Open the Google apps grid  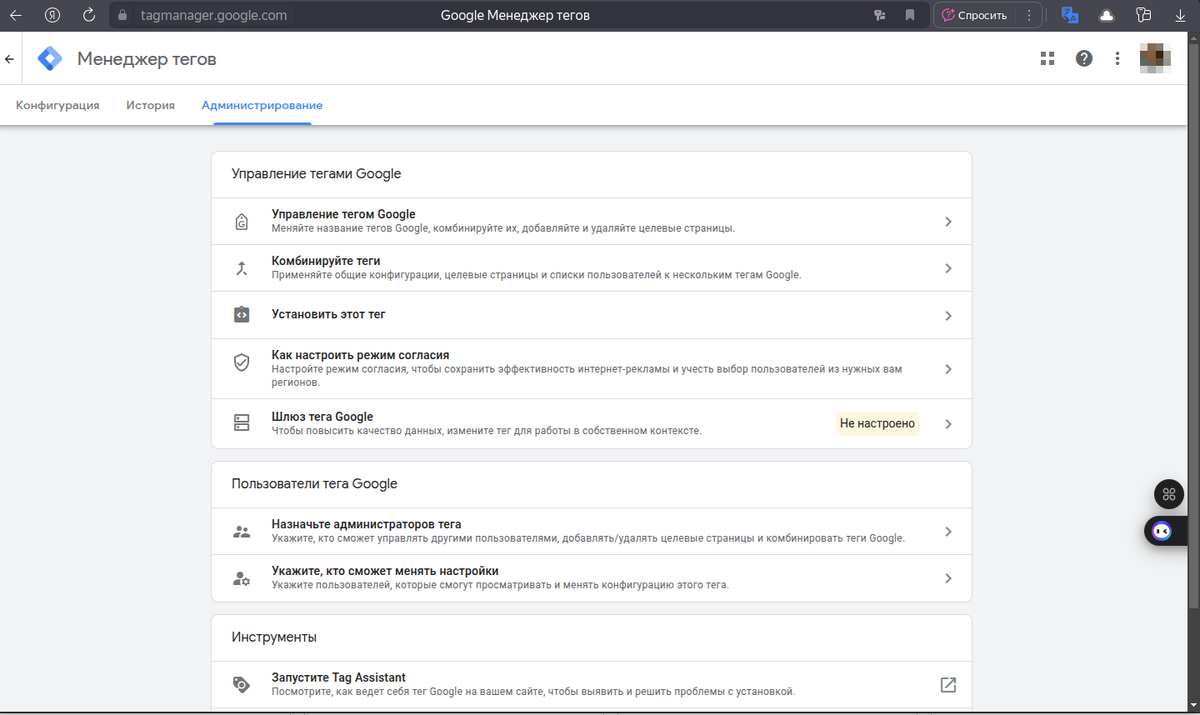[1048, 59]
